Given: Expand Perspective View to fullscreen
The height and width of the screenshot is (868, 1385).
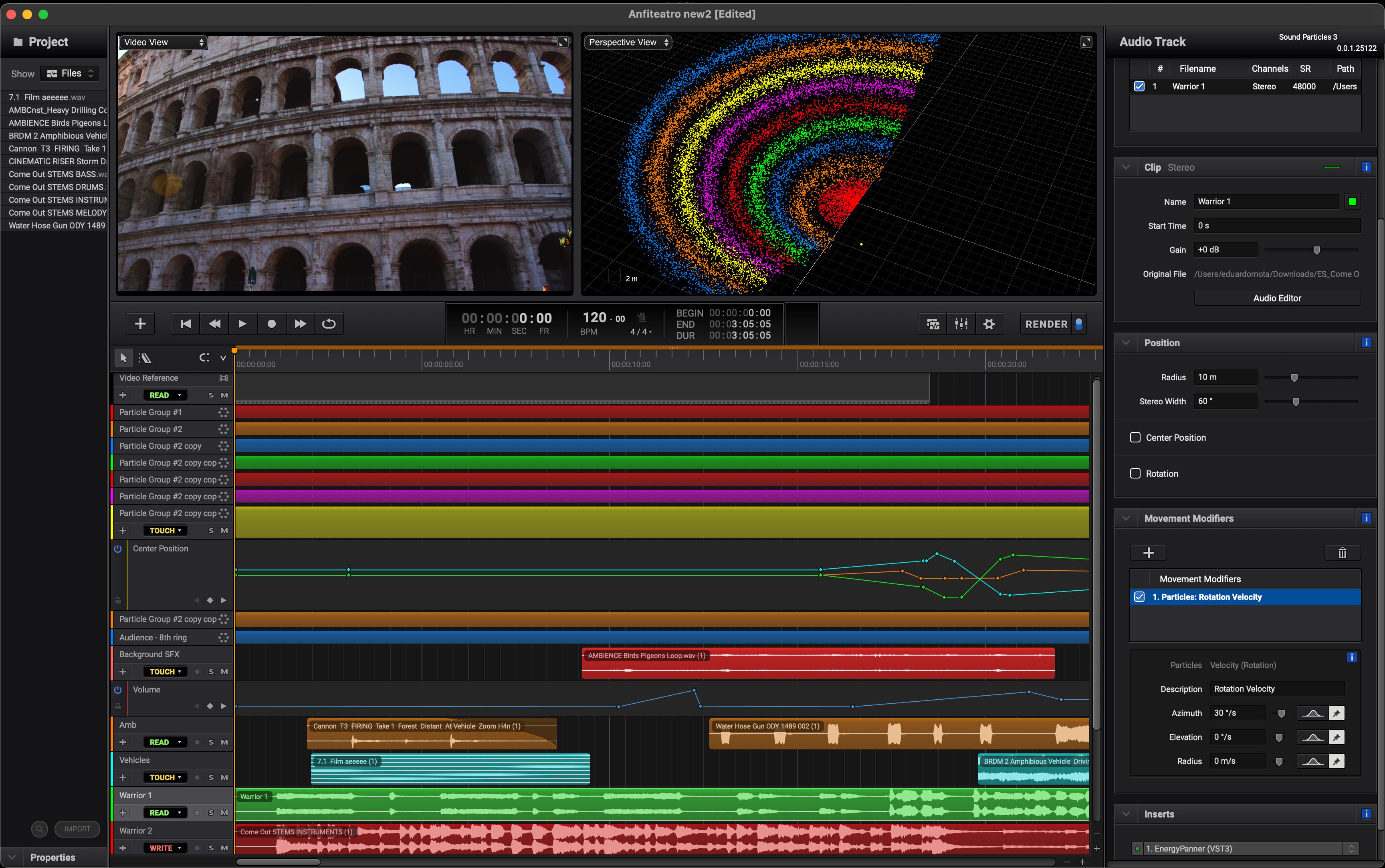Looking at the screenshot, I should pyautogui.click(x=1086, y=42).
